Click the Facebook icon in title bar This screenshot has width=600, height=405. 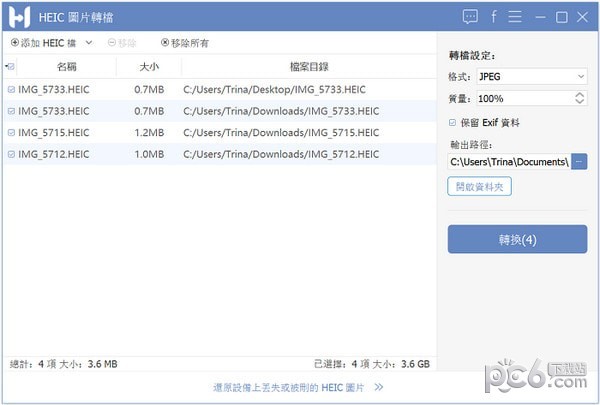[493, 16]
